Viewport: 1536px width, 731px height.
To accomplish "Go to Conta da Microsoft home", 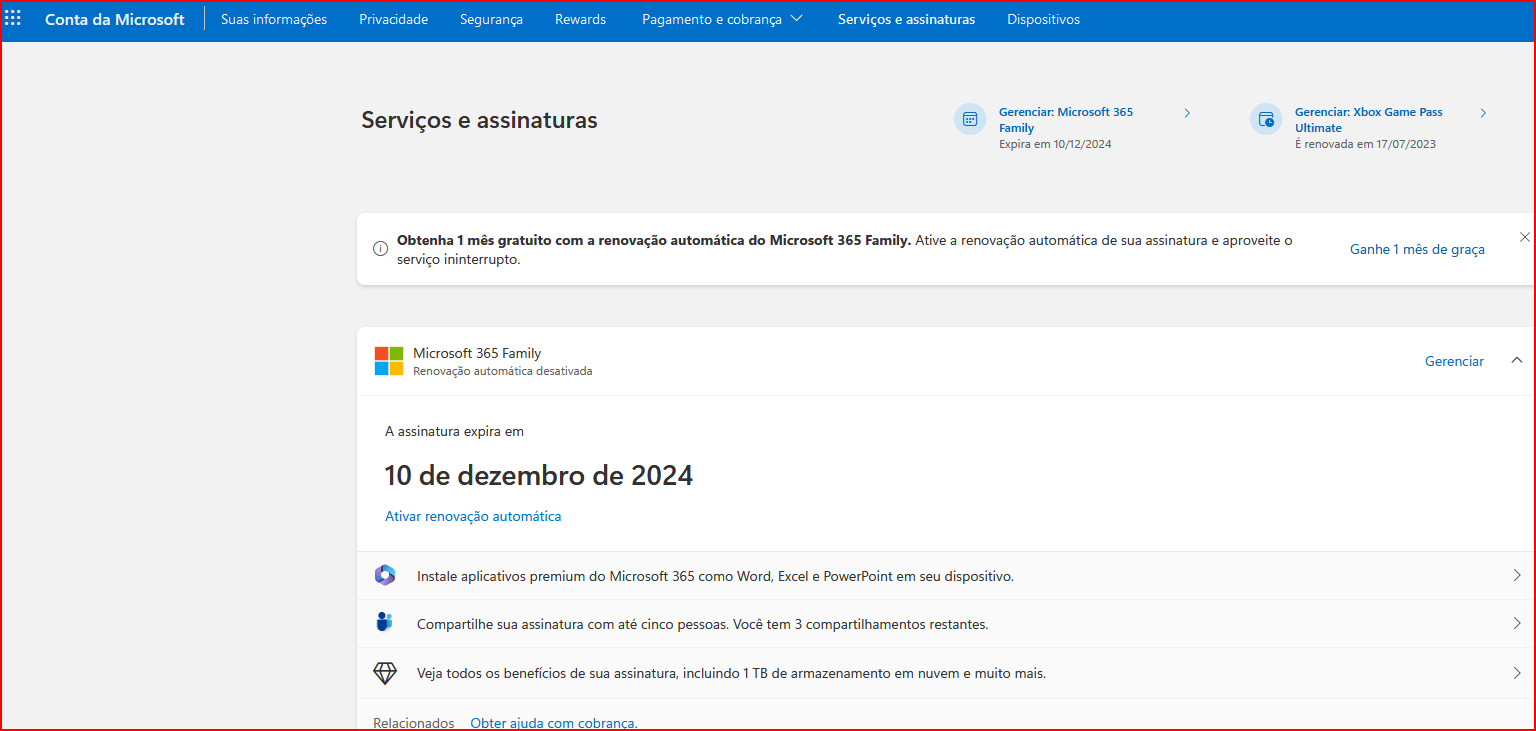I will 115,19.
